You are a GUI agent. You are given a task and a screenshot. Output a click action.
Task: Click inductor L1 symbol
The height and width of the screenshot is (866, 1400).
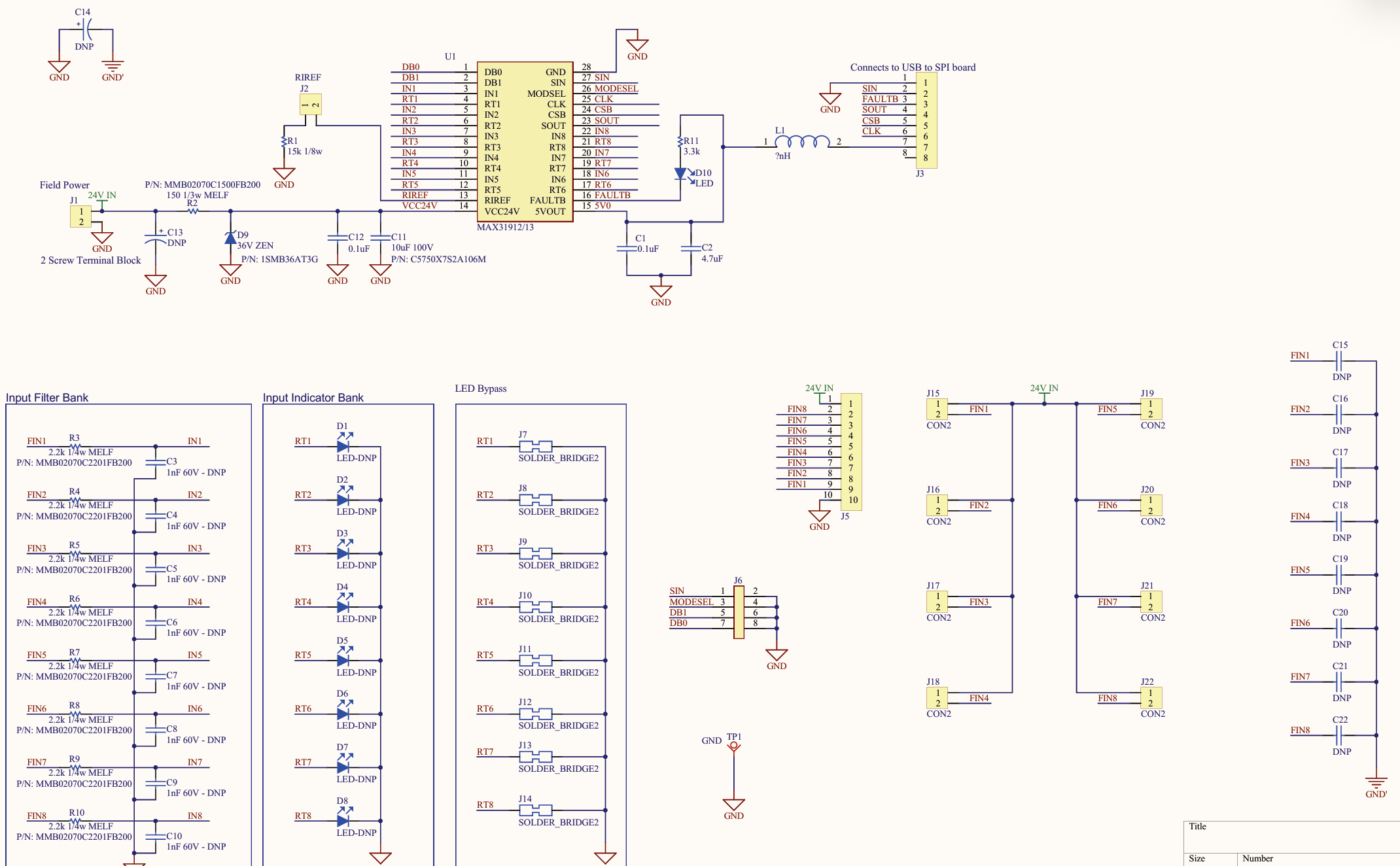(x=802, y=142)
